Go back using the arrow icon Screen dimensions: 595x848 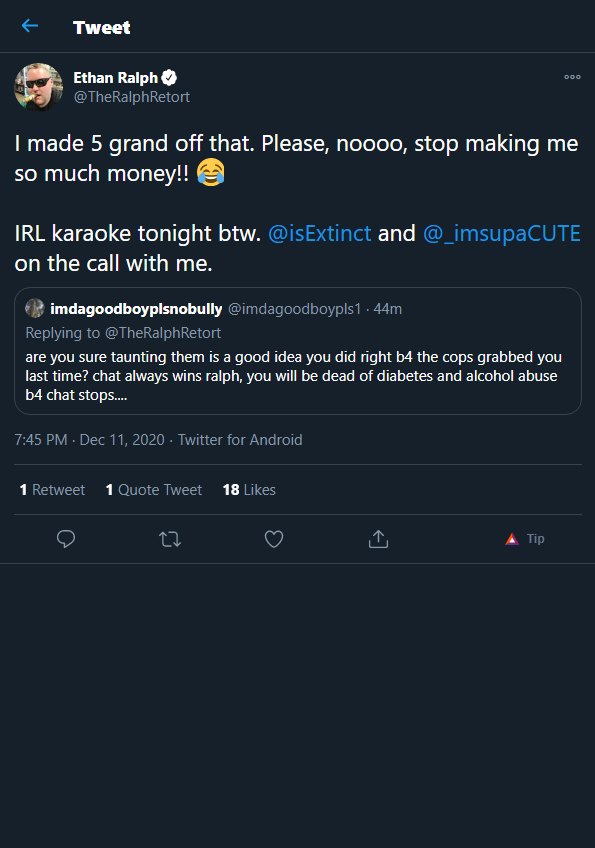coord(30,25)
